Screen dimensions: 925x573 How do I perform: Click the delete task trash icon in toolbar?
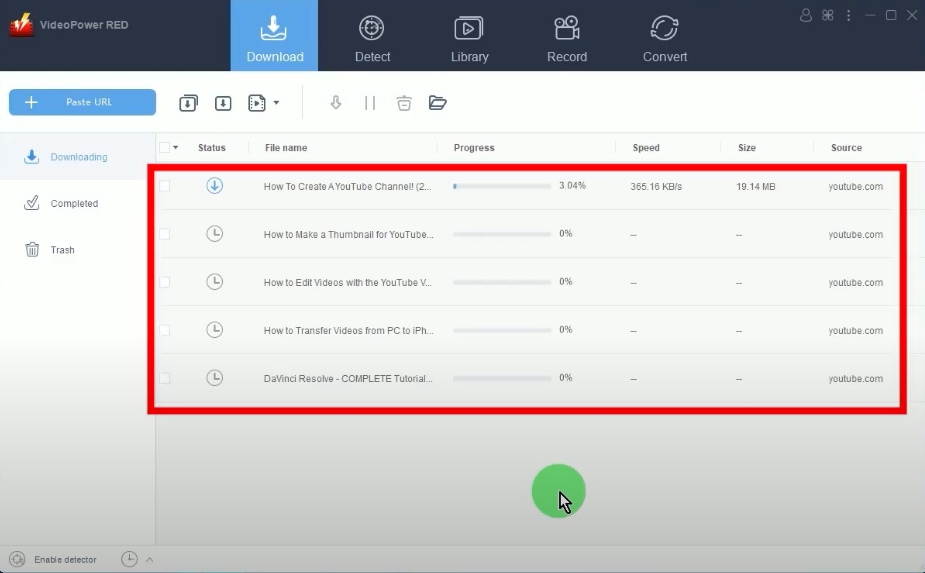(404, 103)
